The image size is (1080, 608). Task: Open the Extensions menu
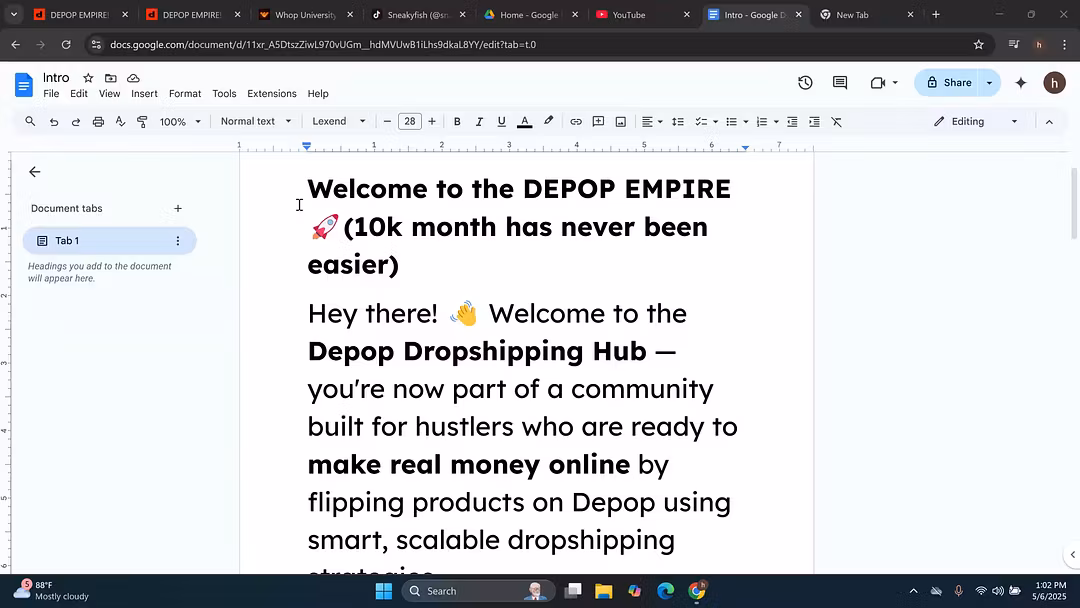271,94
